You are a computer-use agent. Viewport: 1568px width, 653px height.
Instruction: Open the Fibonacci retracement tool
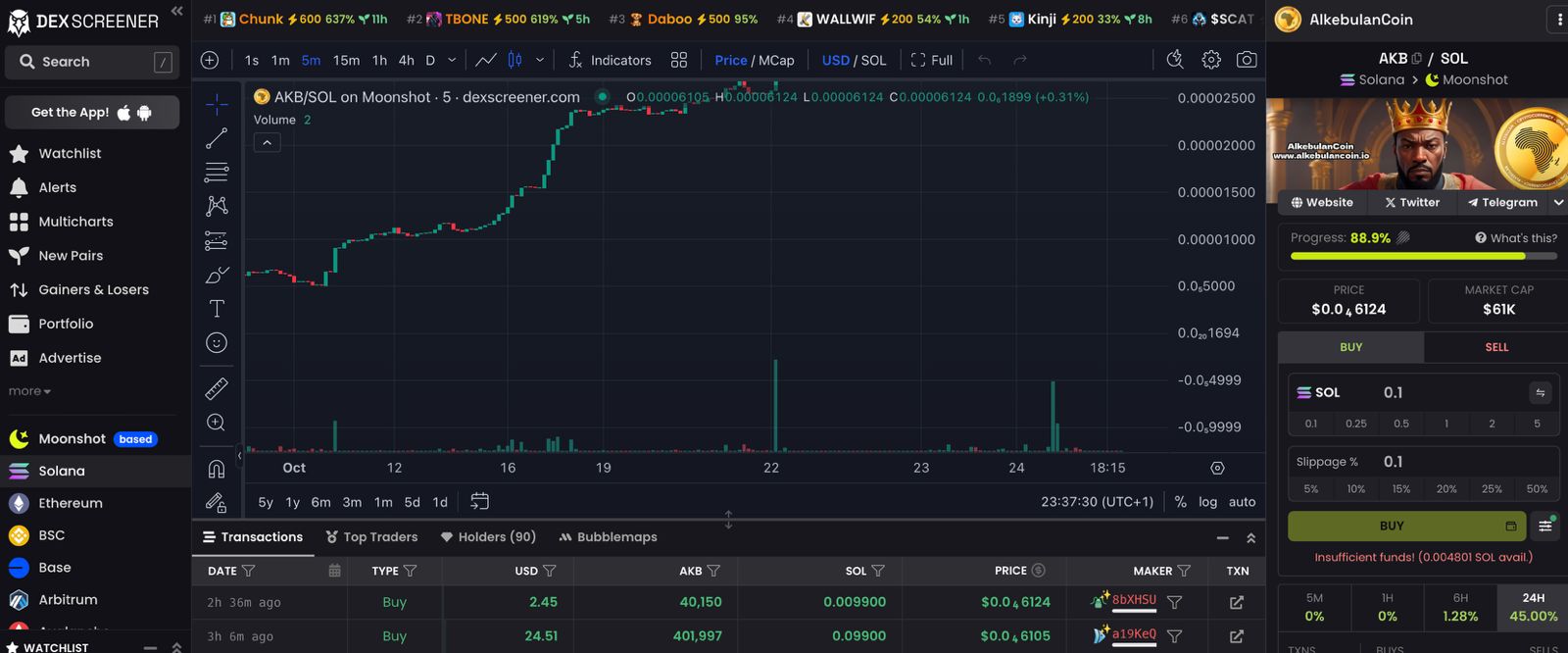217,173
